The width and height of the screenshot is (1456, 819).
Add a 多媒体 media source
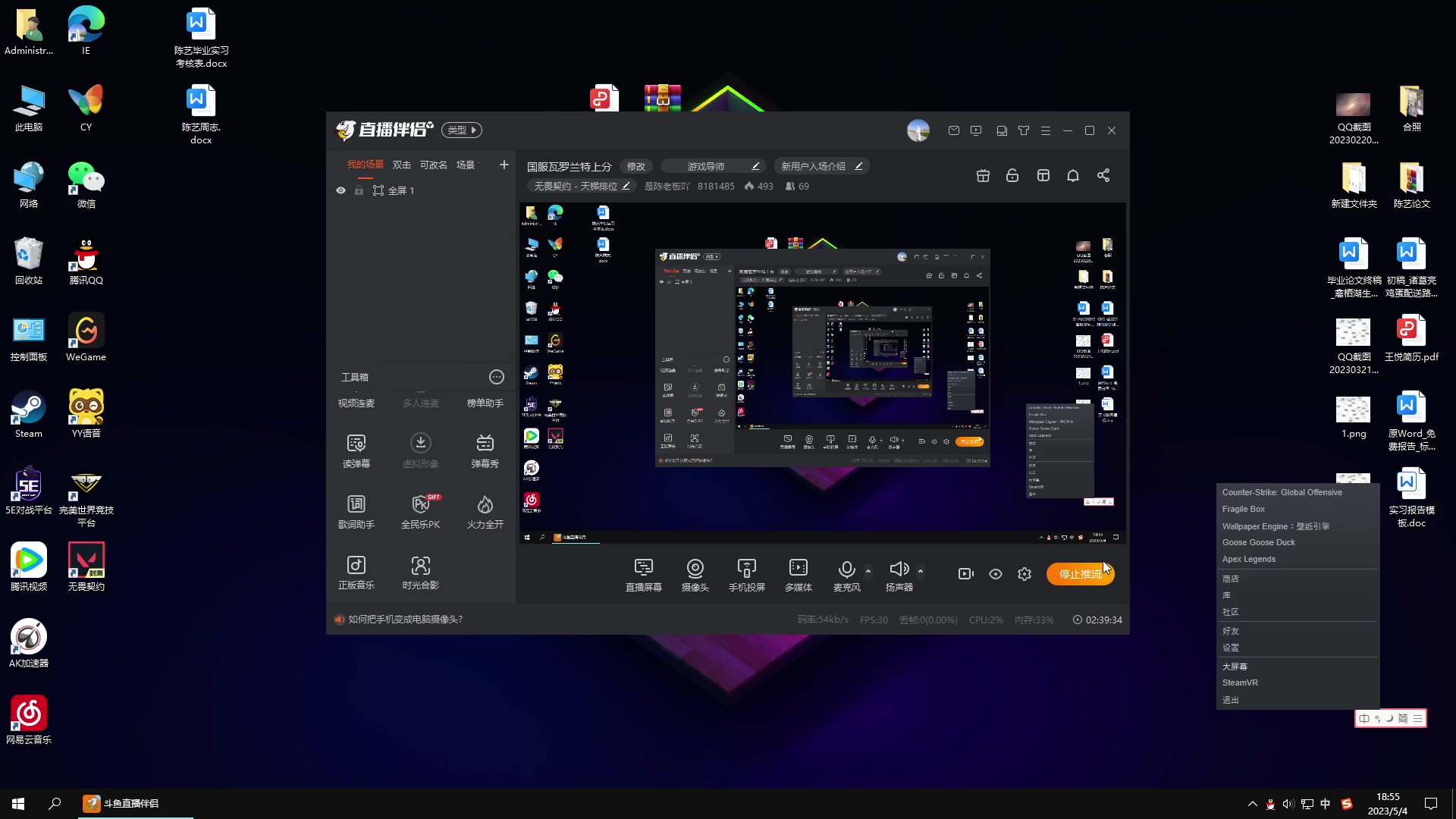(x=798, y=575)
